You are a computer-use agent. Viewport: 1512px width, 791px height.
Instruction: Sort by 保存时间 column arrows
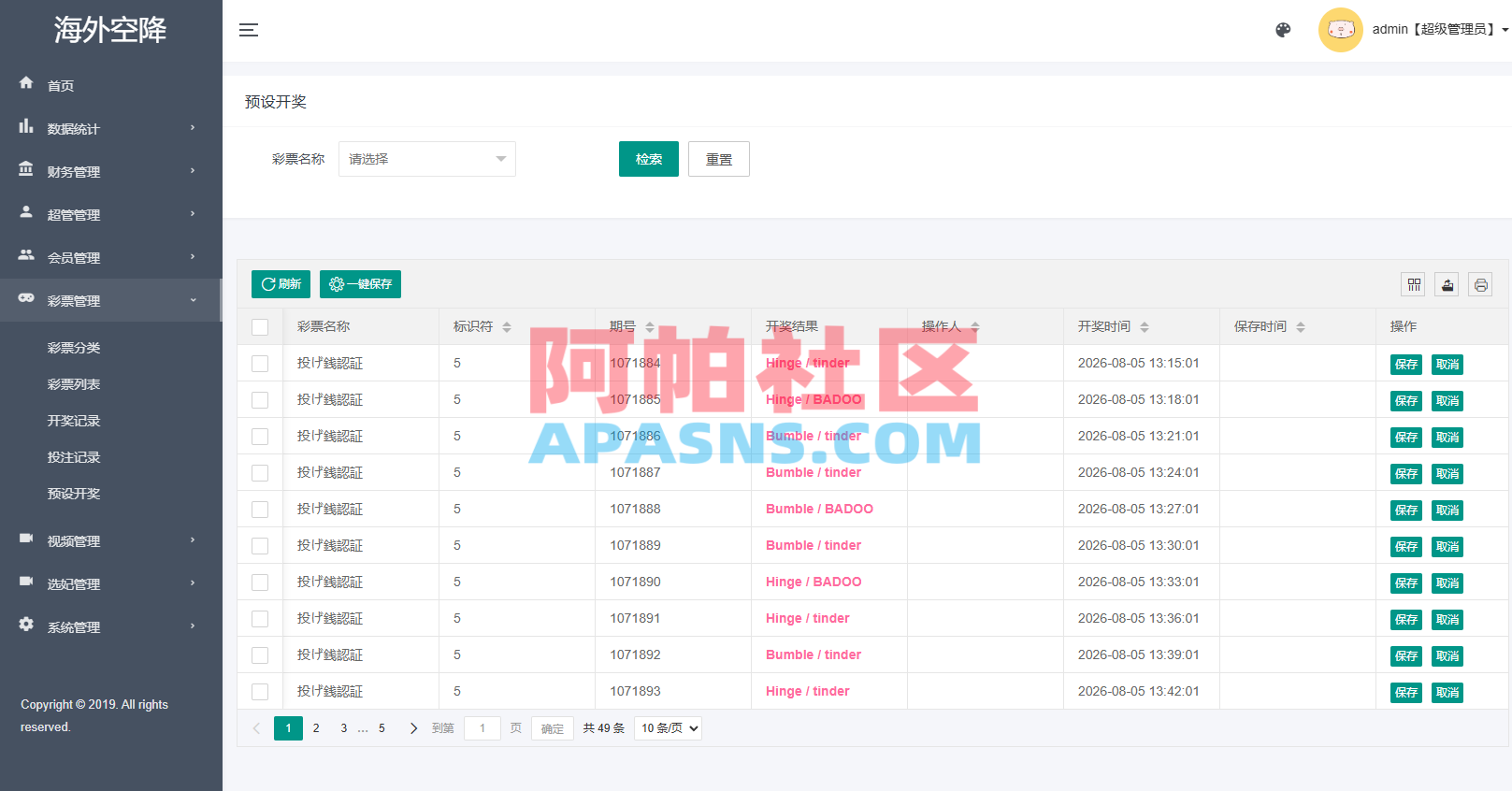1301,327
